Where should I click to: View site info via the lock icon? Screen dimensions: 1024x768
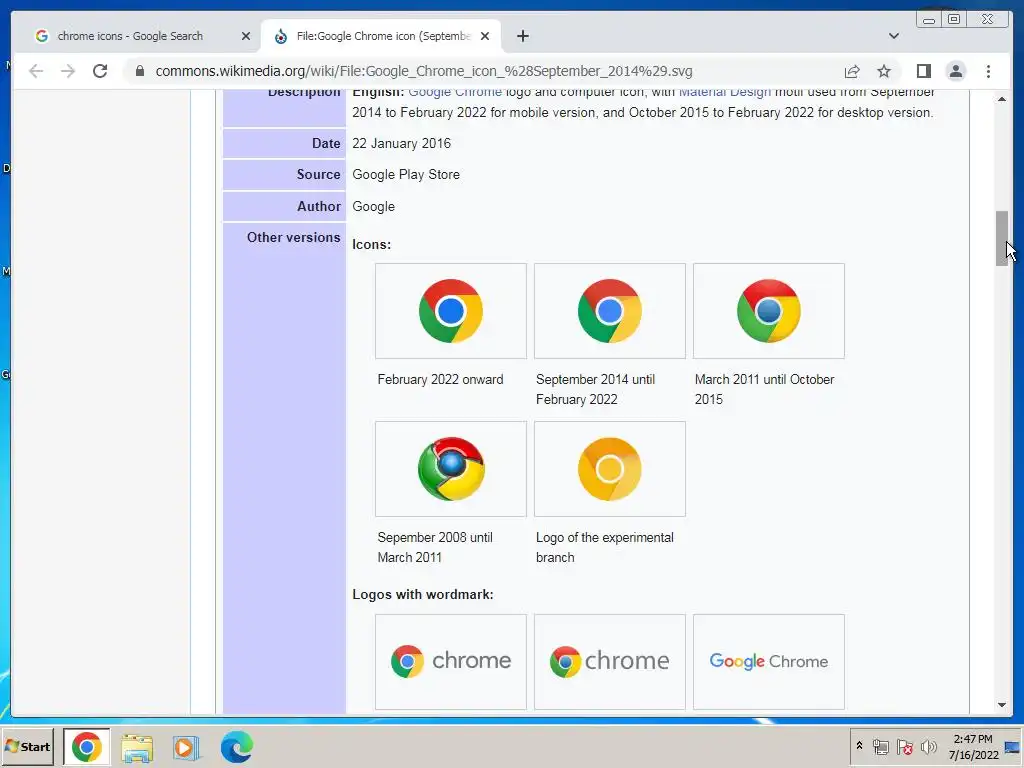coord(140,71)
